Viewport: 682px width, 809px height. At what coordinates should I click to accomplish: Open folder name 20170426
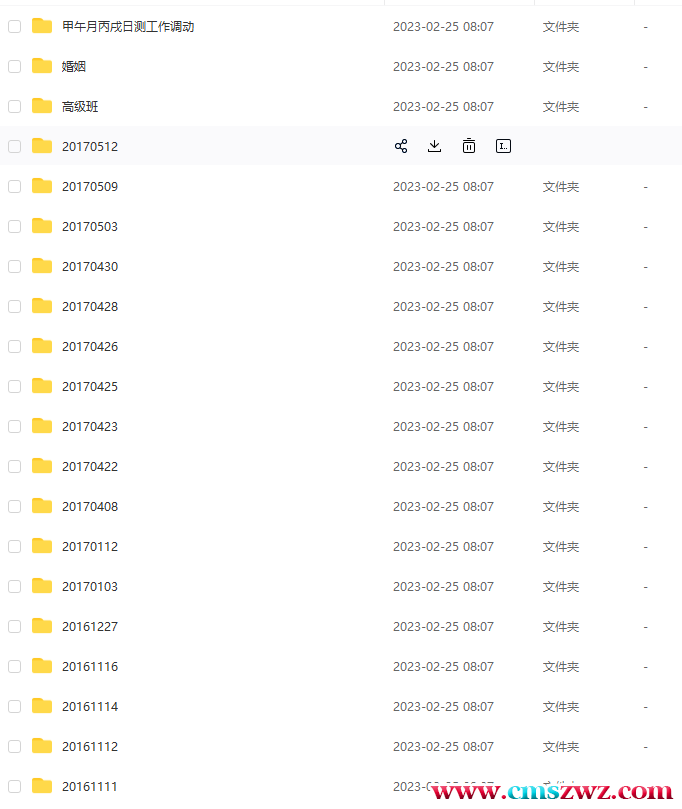click(90, 346)
